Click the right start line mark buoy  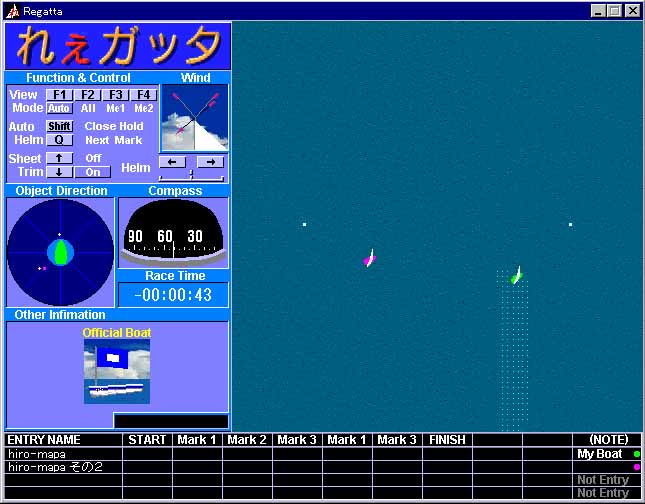[571, 224]
